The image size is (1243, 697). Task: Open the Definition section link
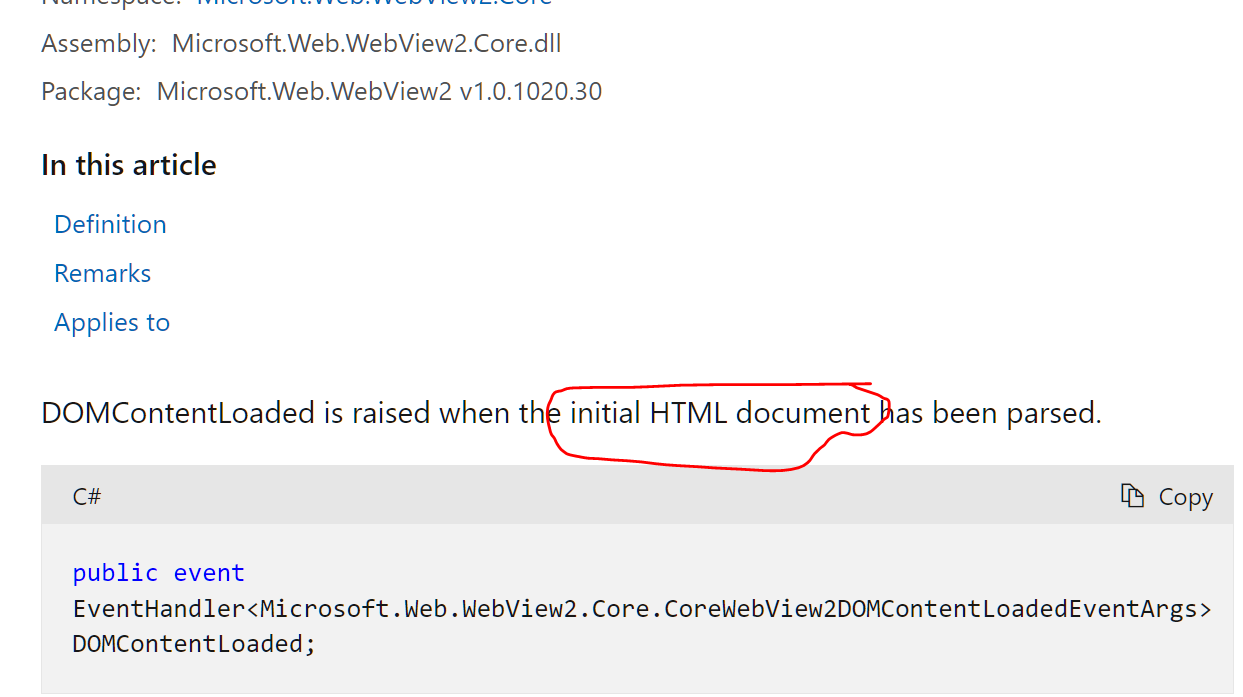tap(110, 224)
